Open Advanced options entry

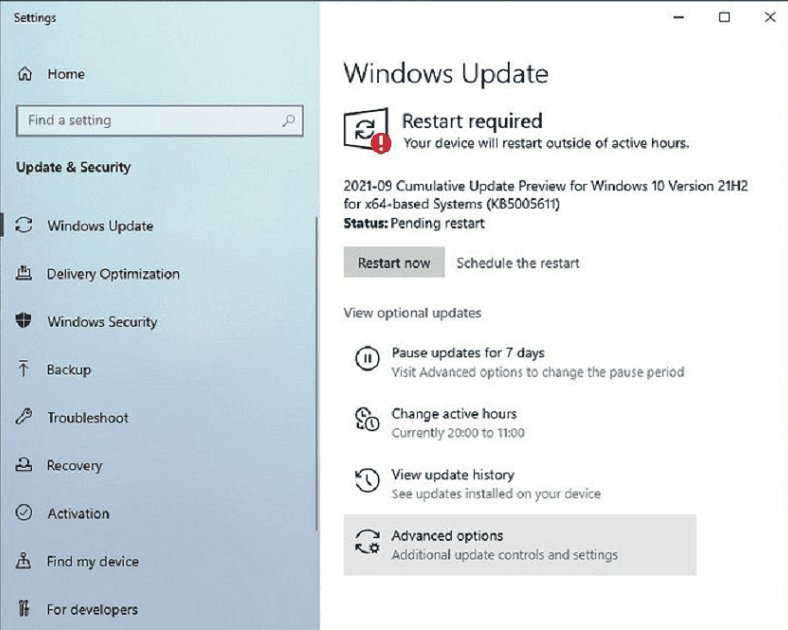520,545
